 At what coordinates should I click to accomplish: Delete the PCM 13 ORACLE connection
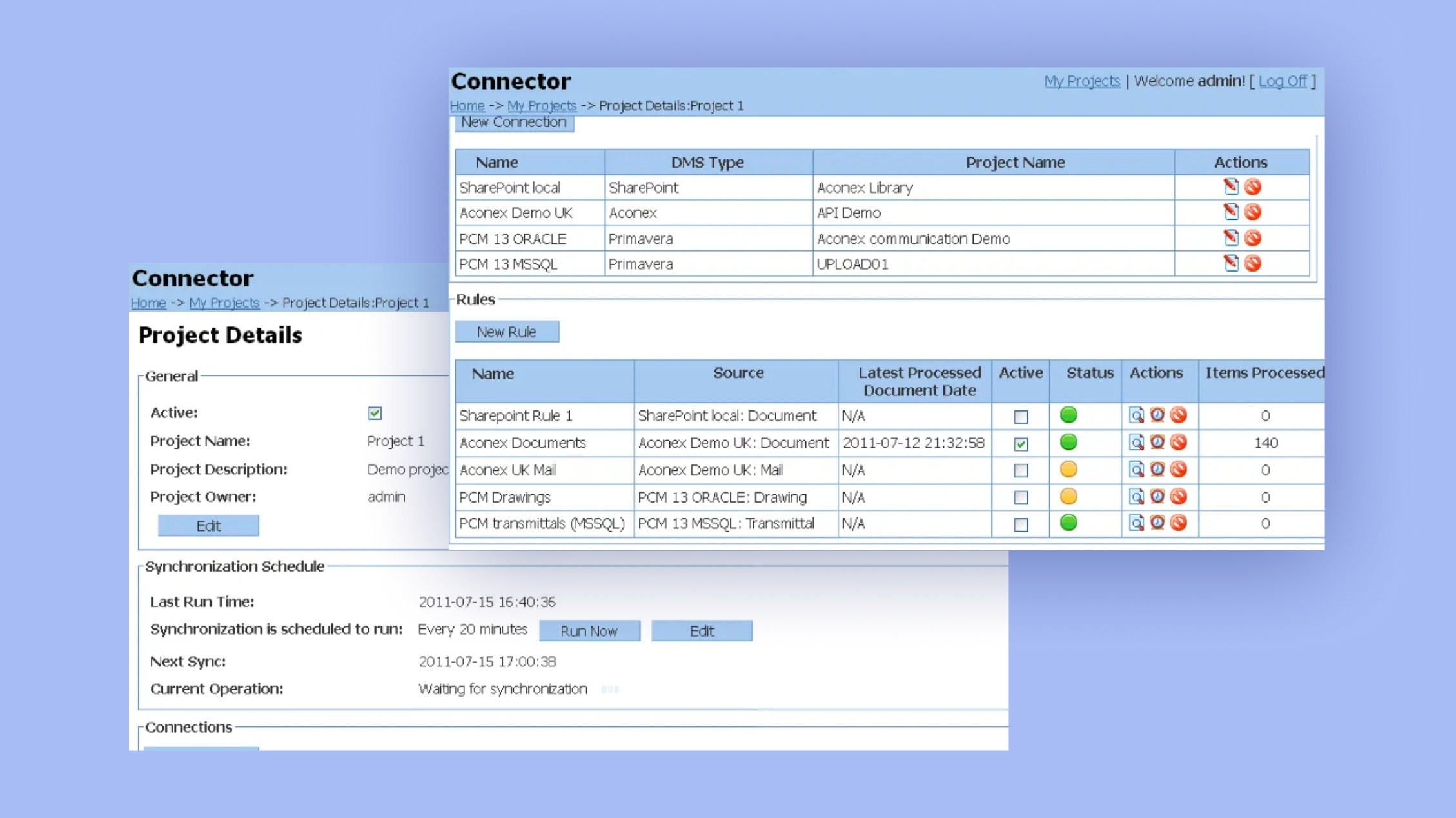[x=1252, y=238]
